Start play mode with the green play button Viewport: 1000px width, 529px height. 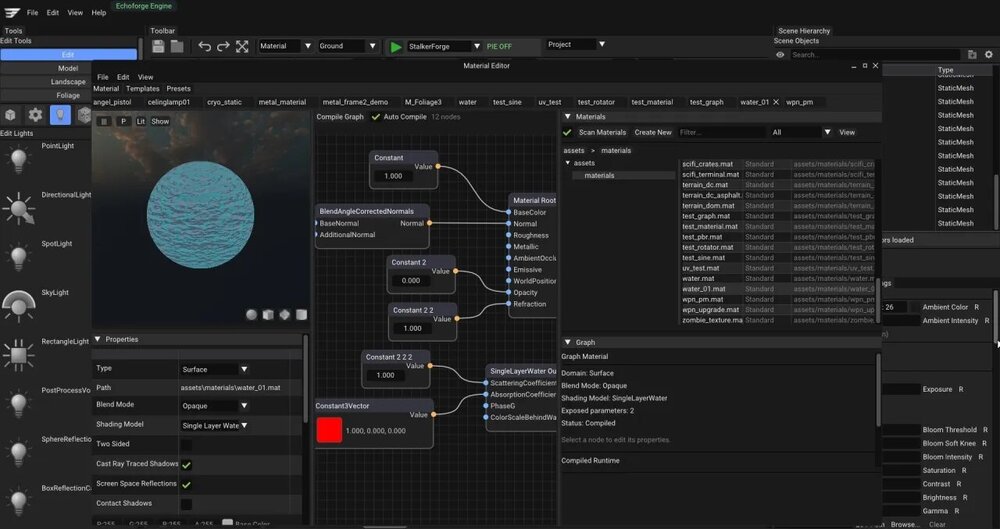tap(395, 47)
